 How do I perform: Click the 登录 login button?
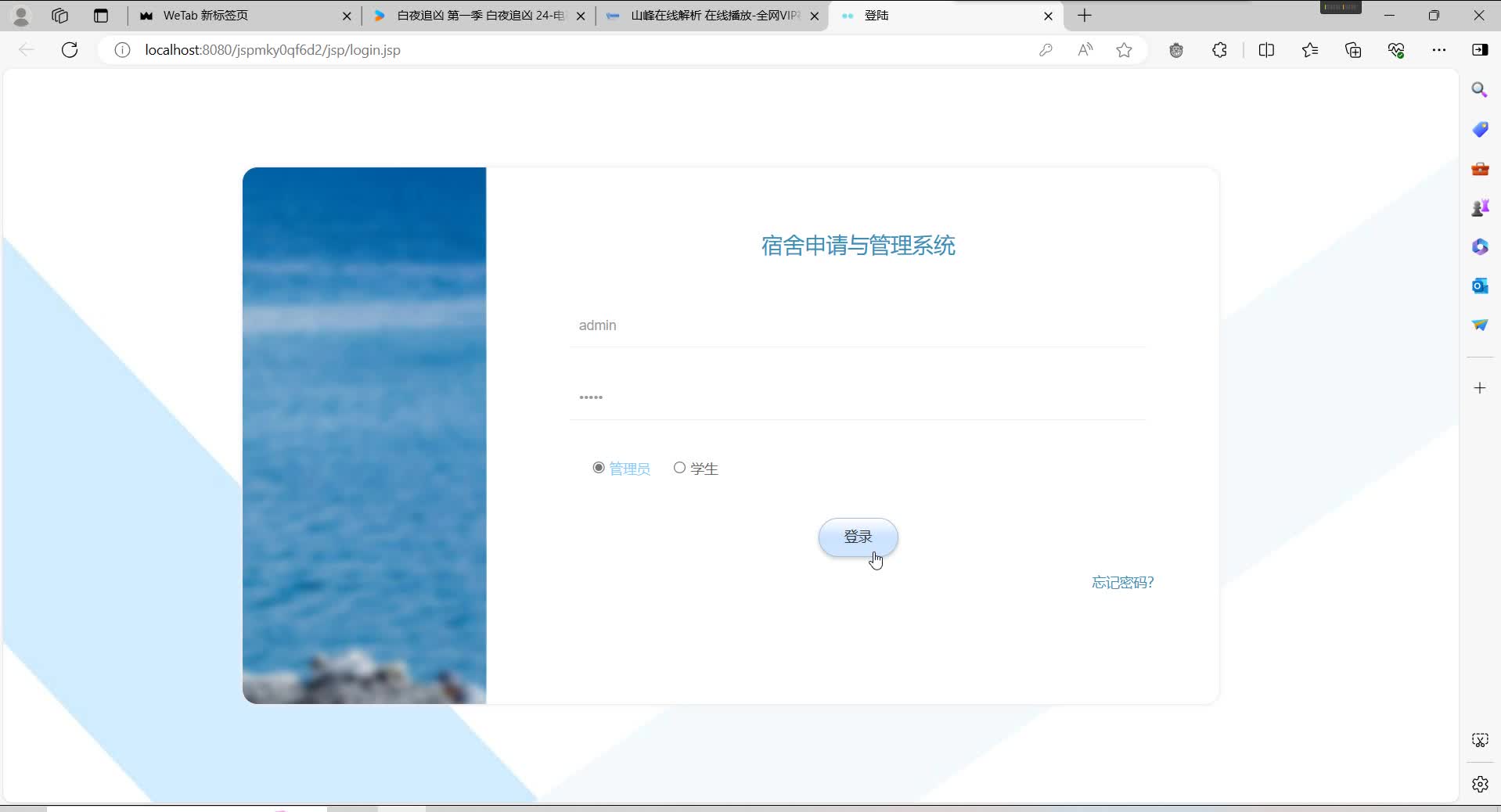pos(858,537)
